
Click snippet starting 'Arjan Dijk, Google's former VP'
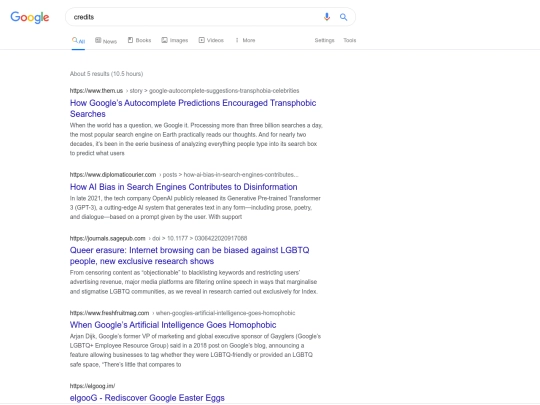(x=195, y=350)
